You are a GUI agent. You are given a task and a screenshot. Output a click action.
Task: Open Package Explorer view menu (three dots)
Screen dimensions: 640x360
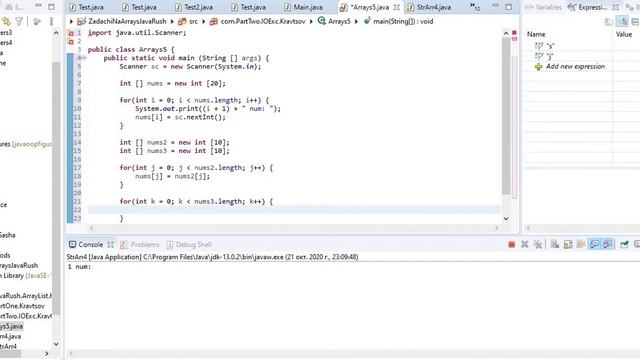coord(51,22)
